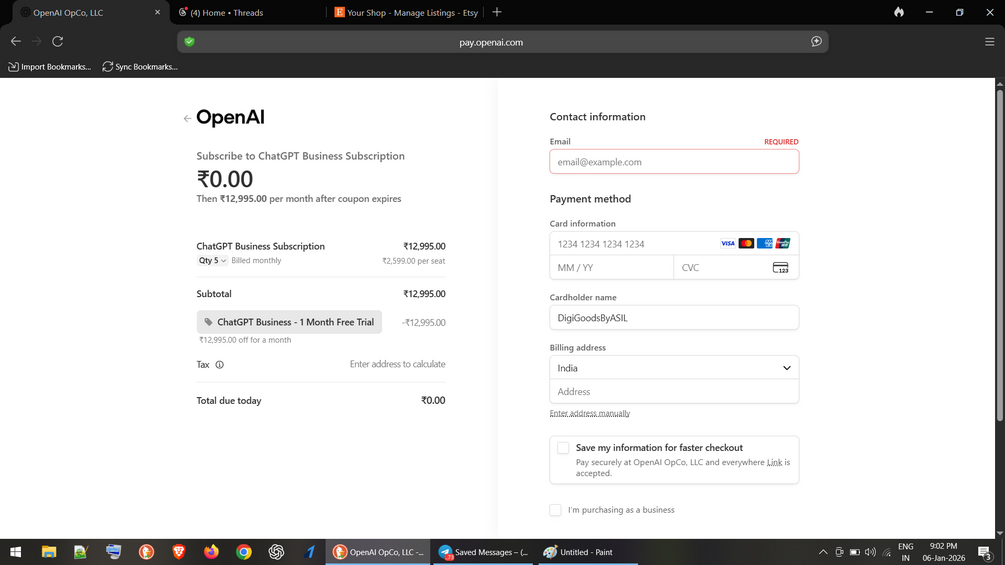Open the India country dropdown
Viewport: 1005px width, 565px height.
pos(674,368)
